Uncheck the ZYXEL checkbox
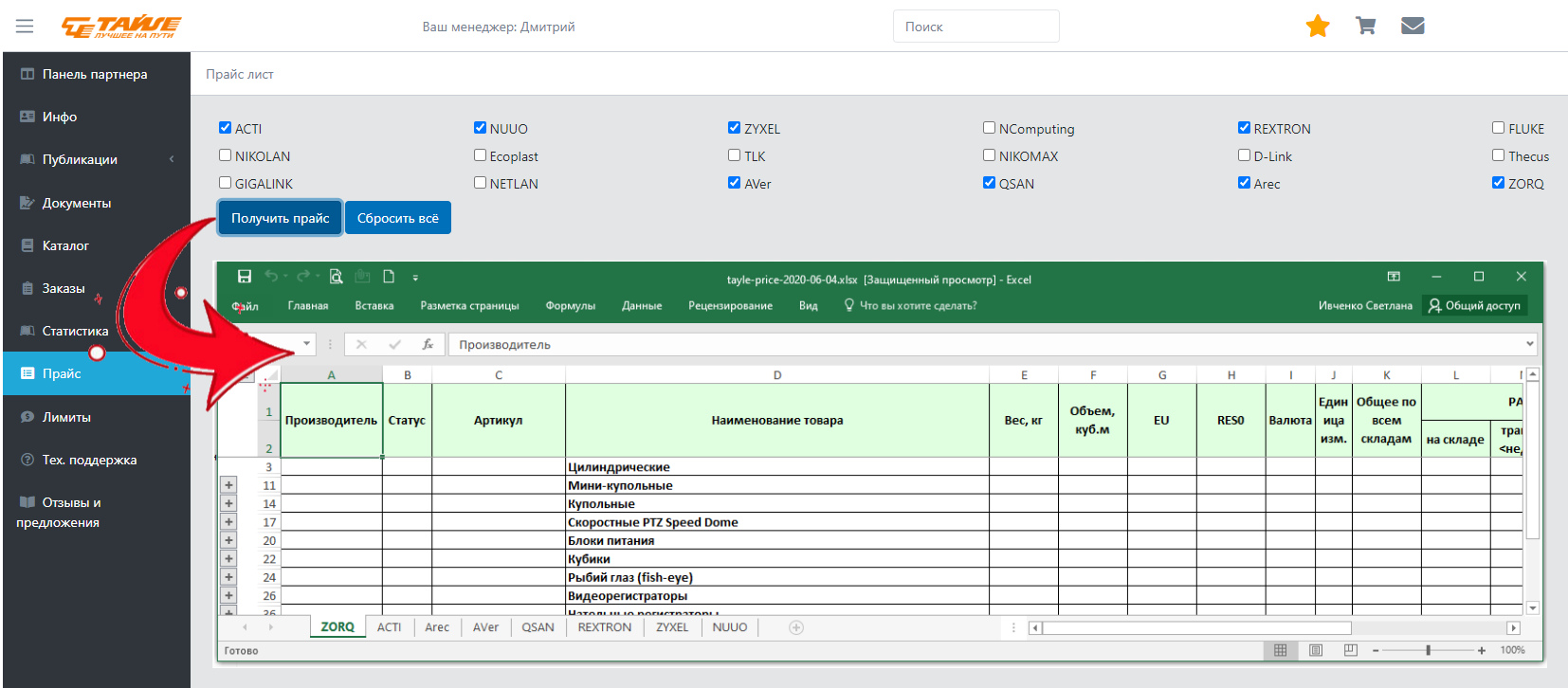The height and width of the screenshot is (688, 1568). [735, 128]
